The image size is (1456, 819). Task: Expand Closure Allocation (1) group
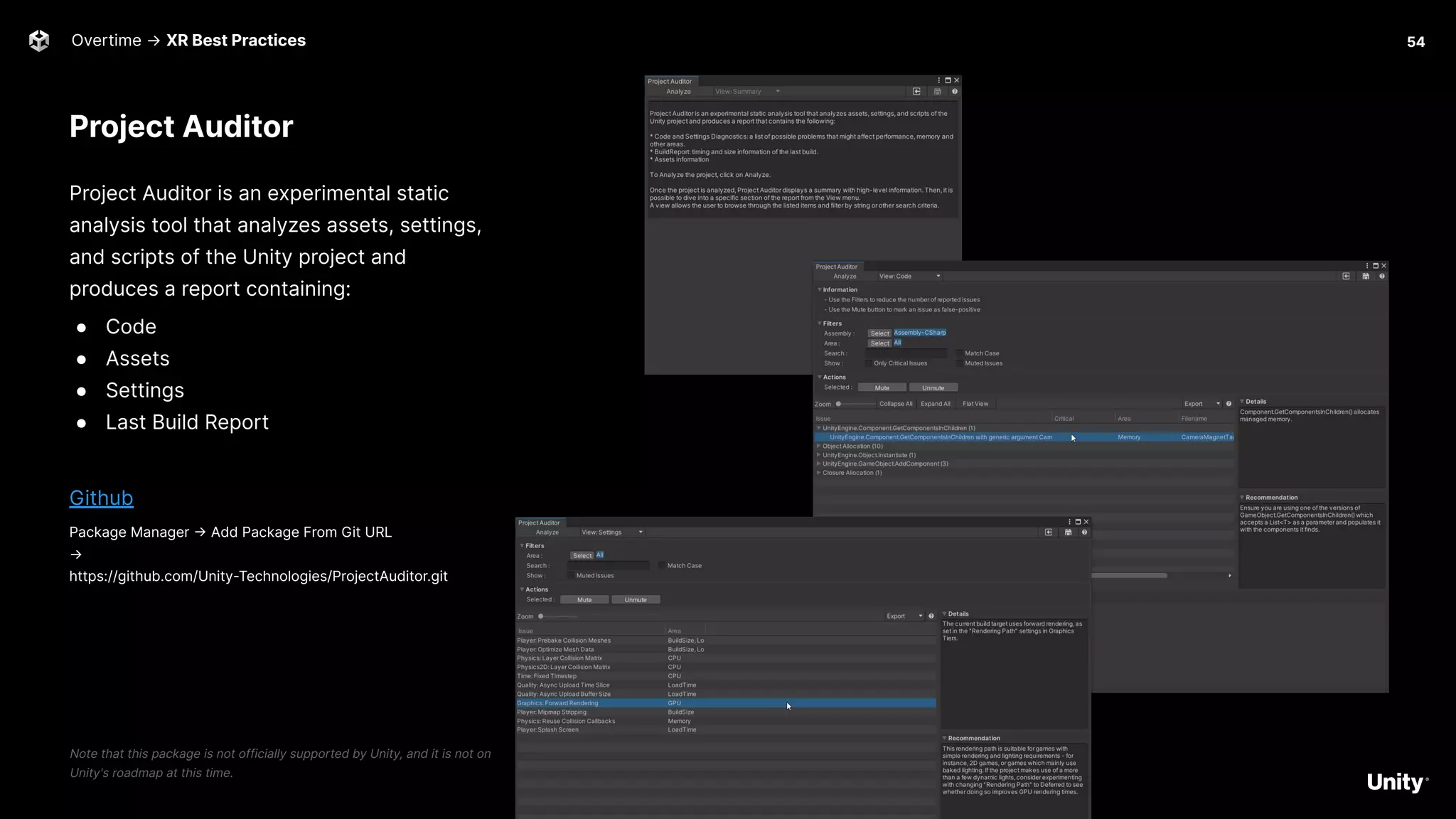tap(819, 473)
